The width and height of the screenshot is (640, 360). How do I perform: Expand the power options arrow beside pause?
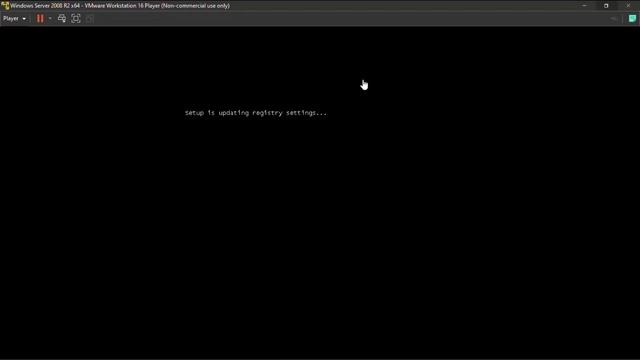pyautogui.click(x=50, y=18)
